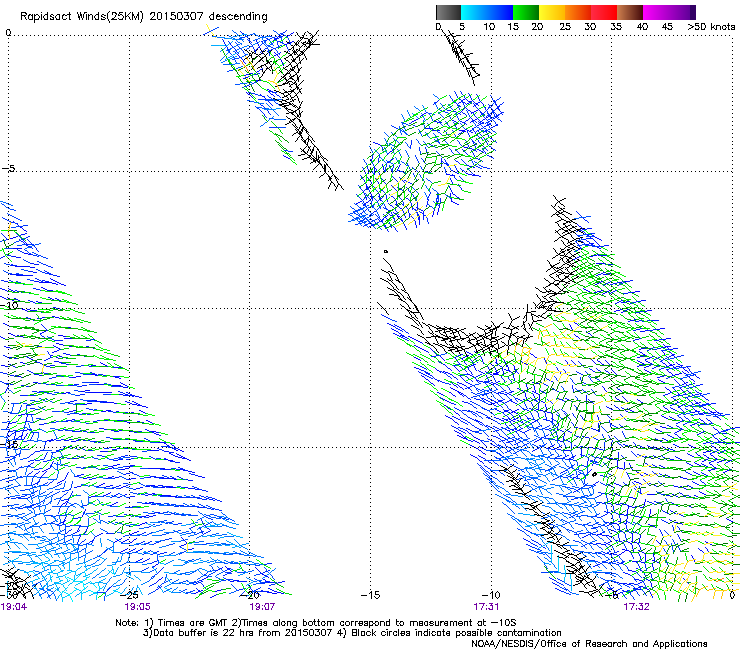Click the 'NOAA/NESDIS/Office of Research and Applications' credit

coord(589,644)
